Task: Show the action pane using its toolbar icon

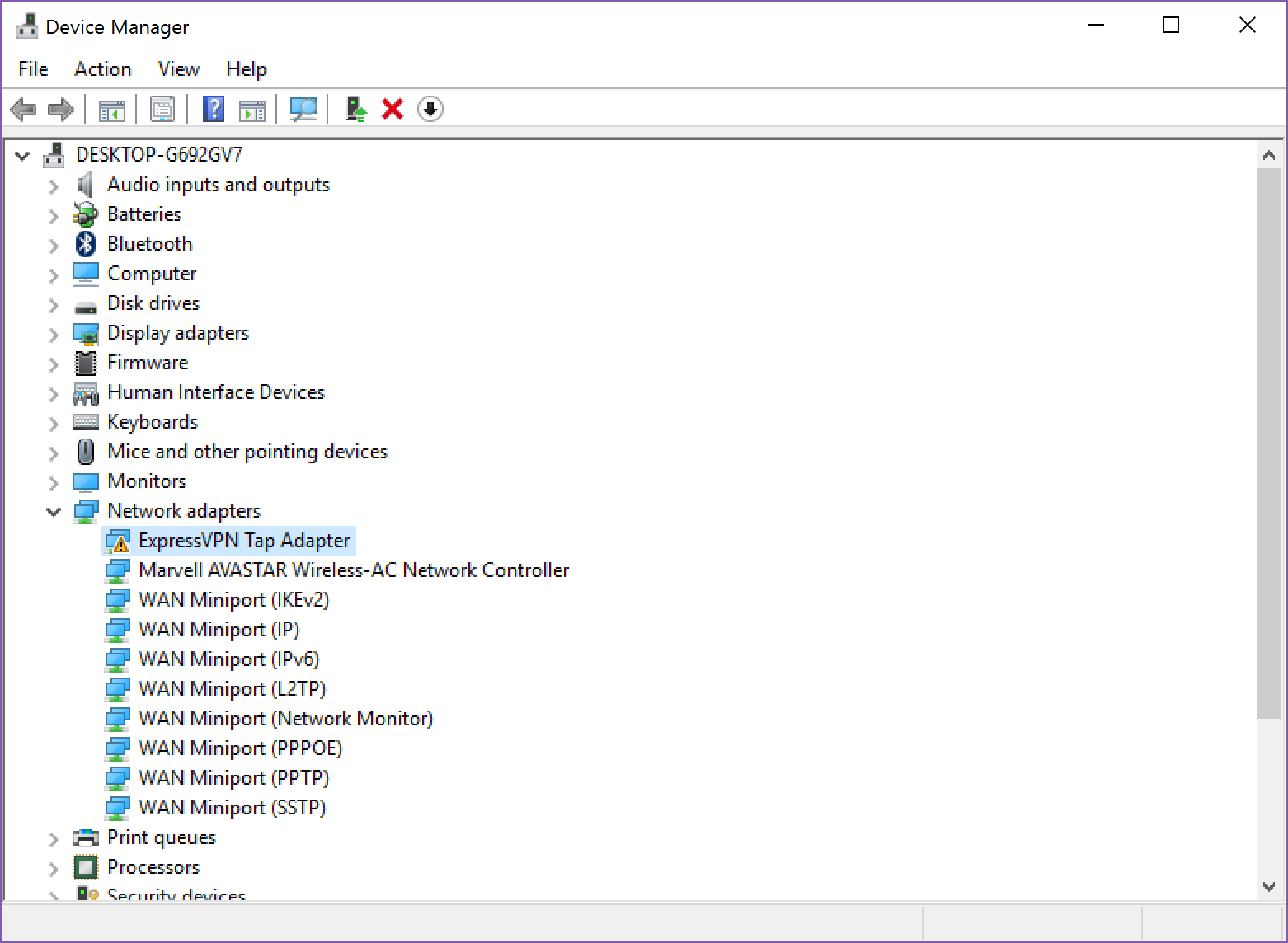Action: point(252,108)
